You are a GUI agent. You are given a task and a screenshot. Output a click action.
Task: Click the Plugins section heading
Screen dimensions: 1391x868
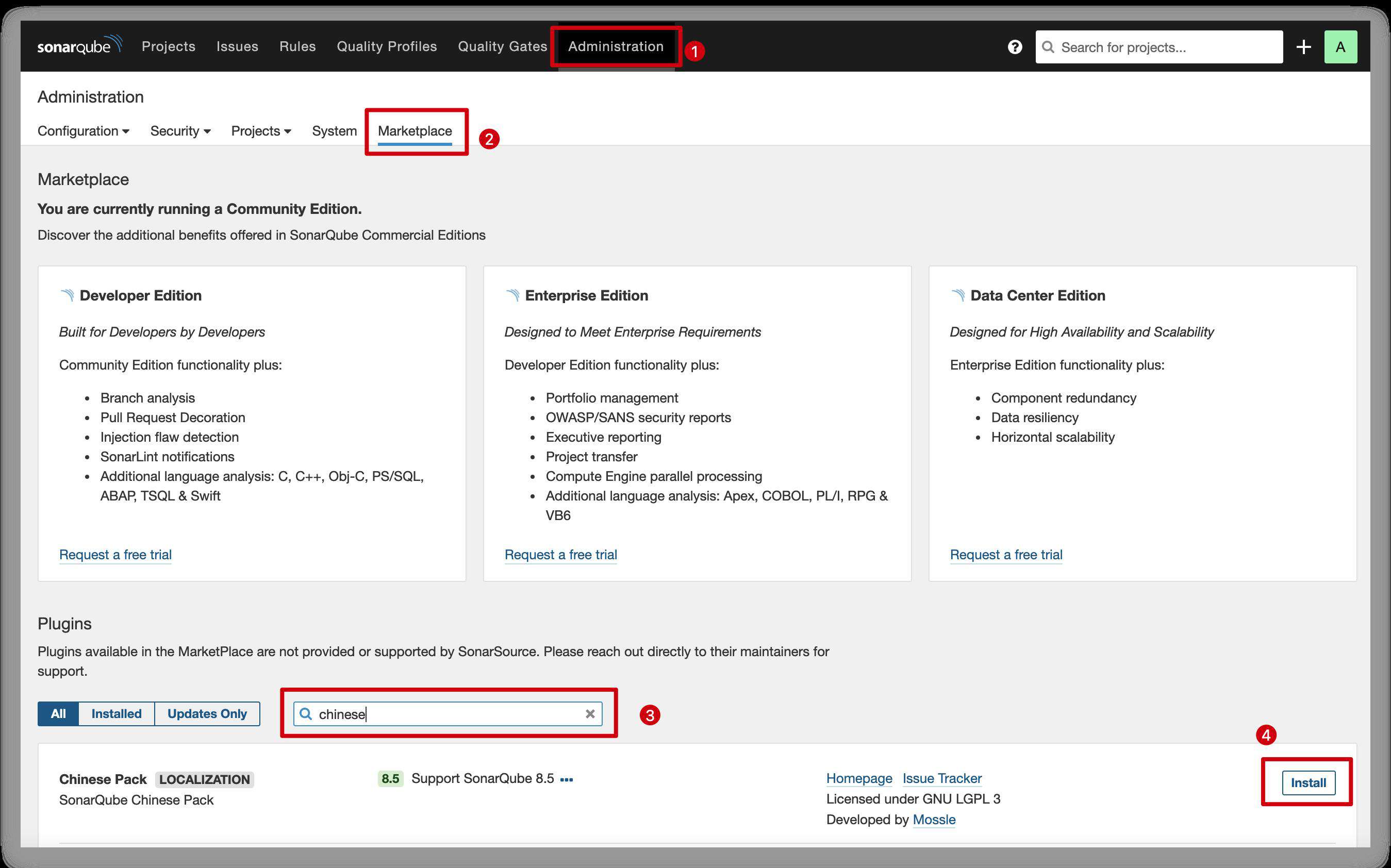pyautogui.click(x=64, y=624)
